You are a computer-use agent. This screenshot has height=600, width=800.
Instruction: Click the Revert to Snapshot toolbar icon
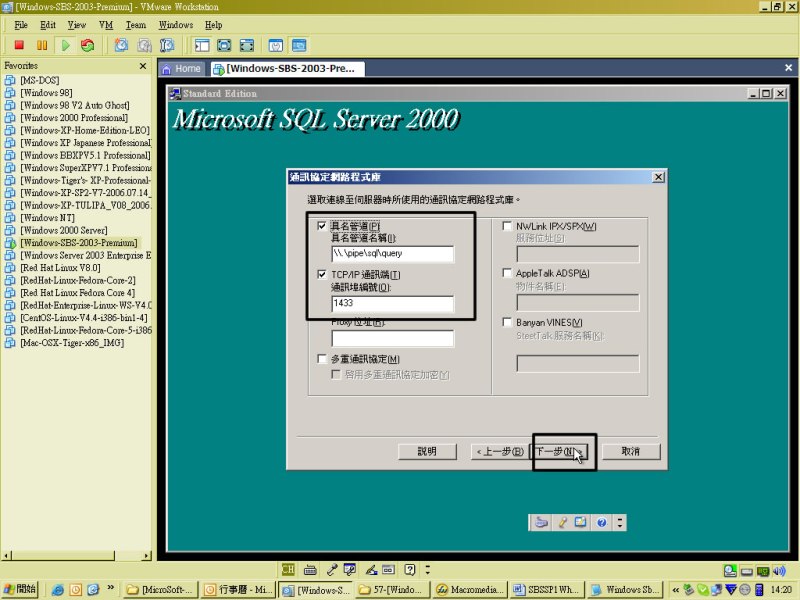144,45
